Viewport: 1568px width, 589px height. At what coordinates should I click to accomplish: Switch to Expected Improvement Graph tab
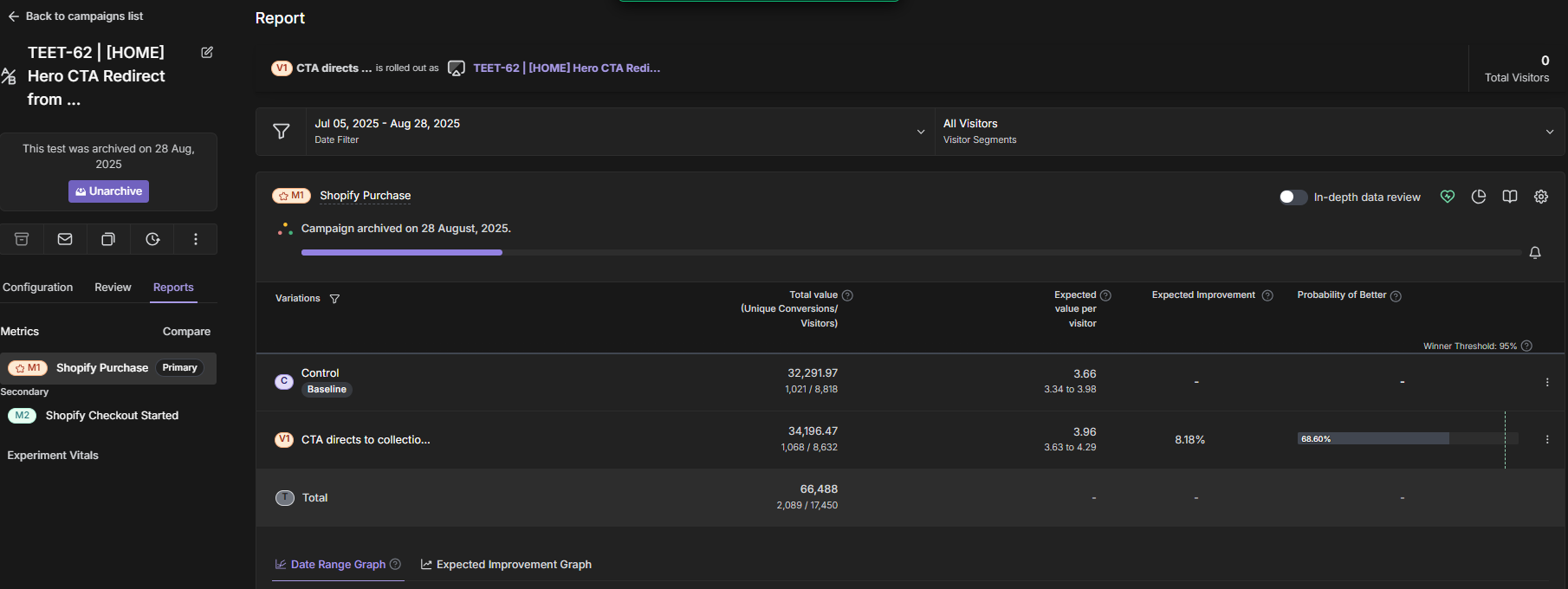coord(506,564)
